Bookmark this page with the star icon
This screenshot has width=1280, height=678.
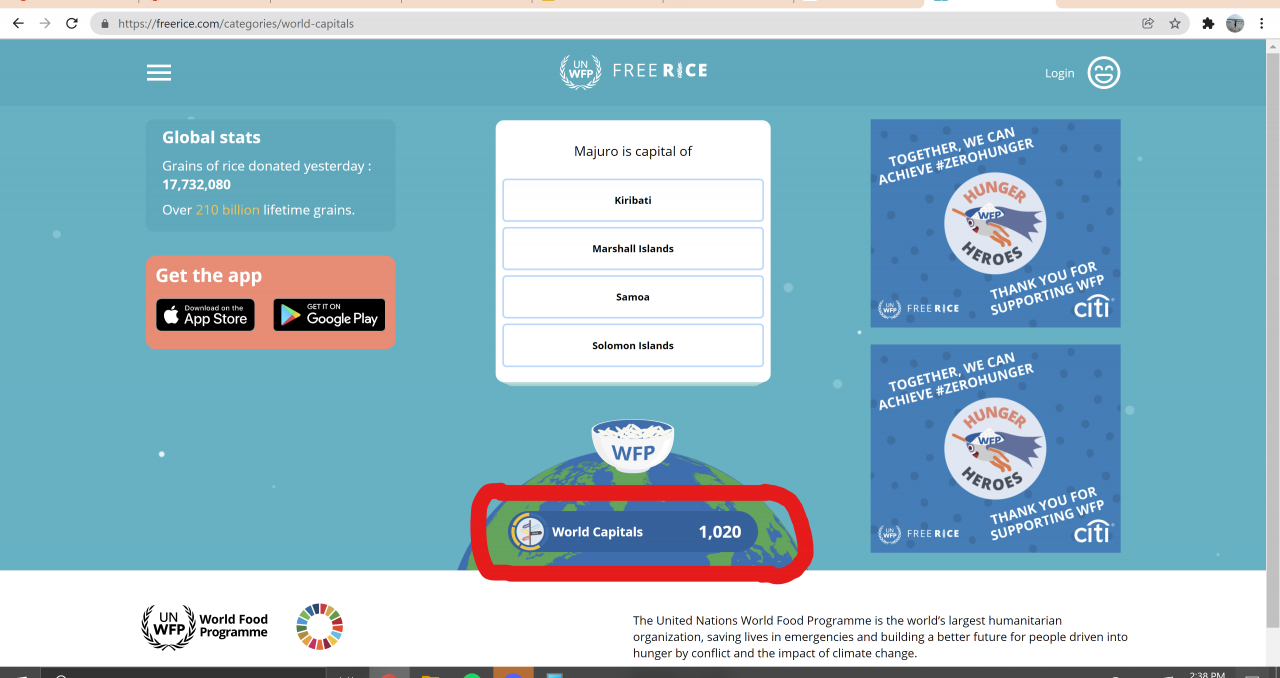1175,23
